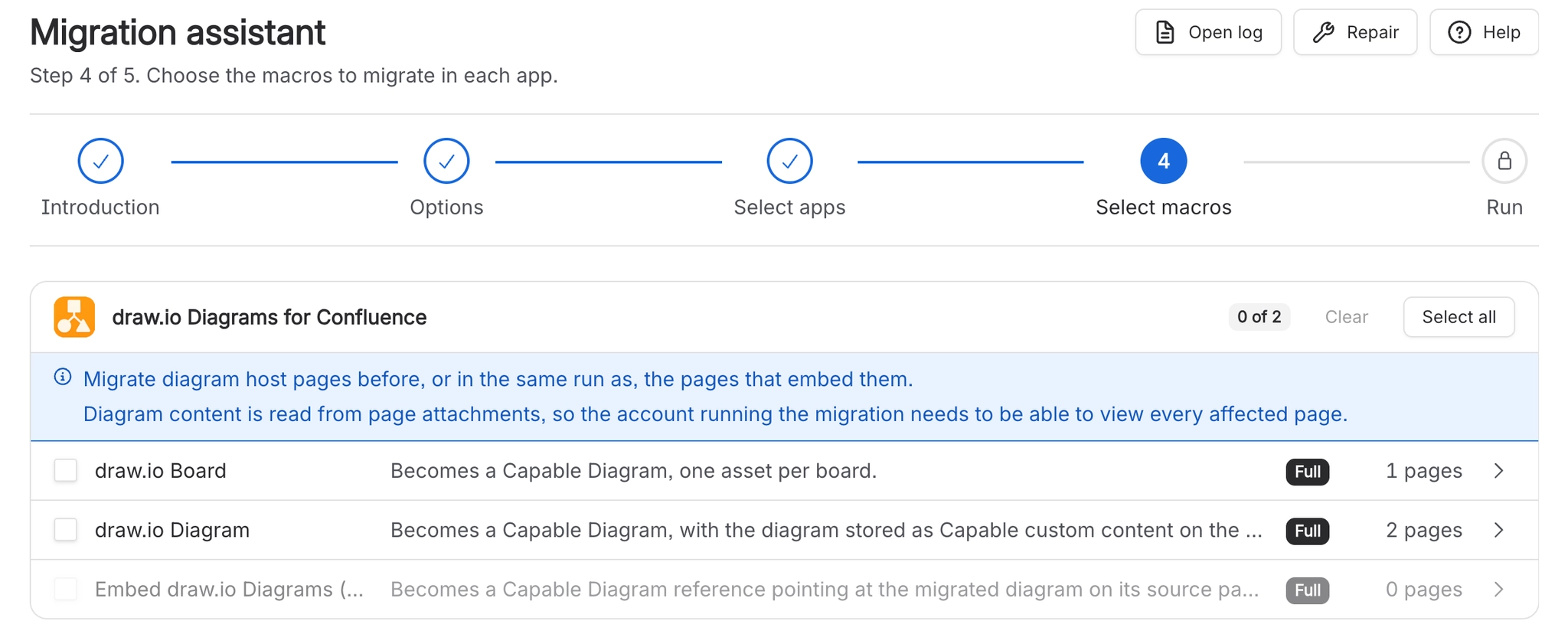The height and width of the screenshot is (634, 1568).
Task: Expand the draw.io Diagram row chevron
Action: coord(1499,530)
